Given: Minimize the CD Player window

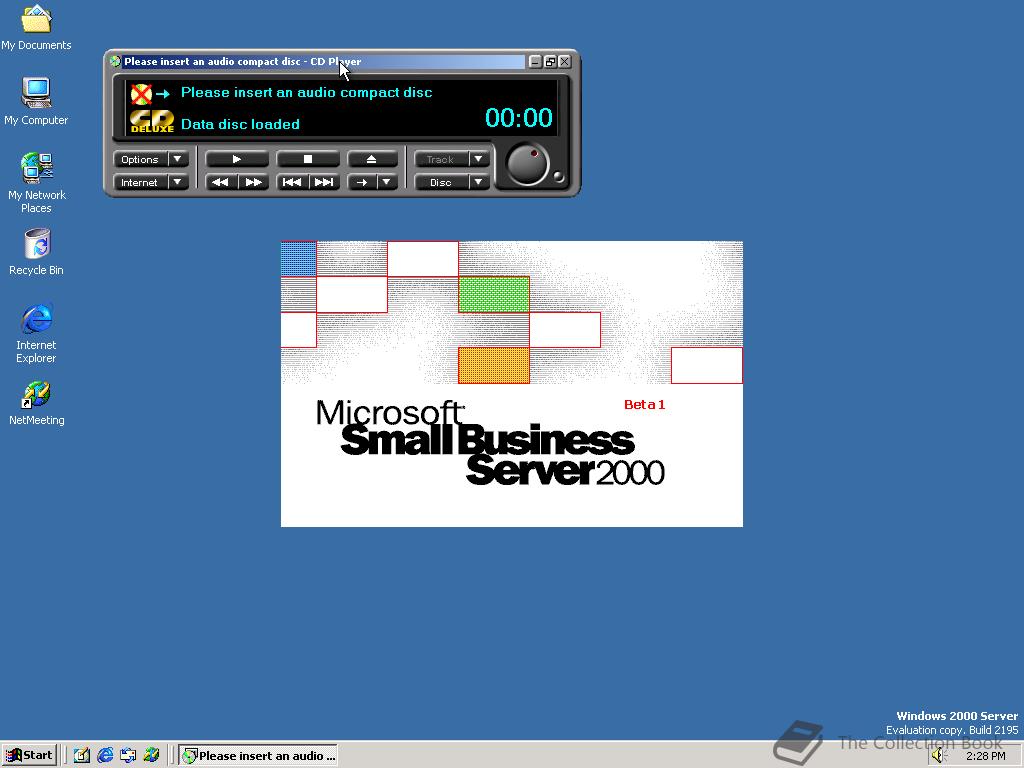Looking at the screenshot, I should 536,61.
